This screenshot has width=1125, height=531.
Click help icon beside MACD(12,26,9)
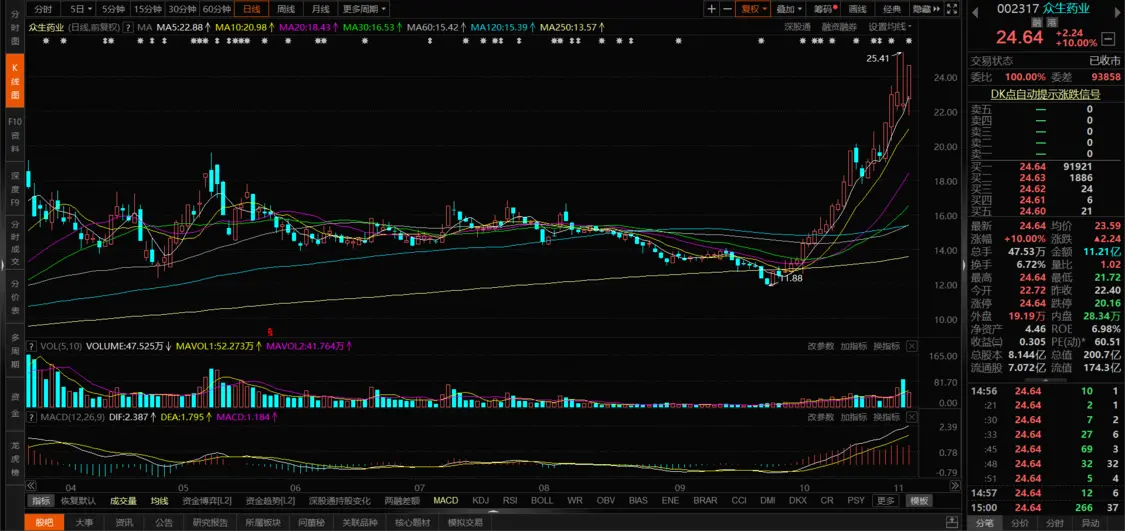(x=32, y=417)
